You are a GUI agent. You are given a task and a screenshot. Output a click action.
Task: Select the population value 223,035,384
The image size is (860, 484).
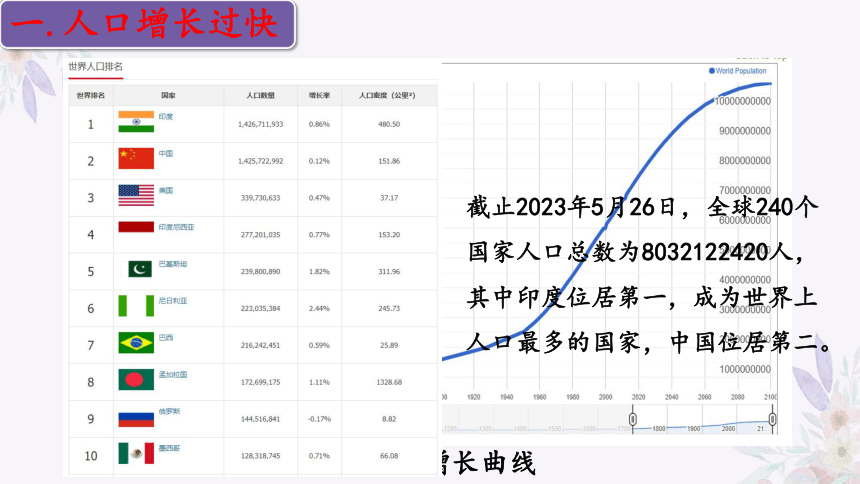[x=261, y=308]
